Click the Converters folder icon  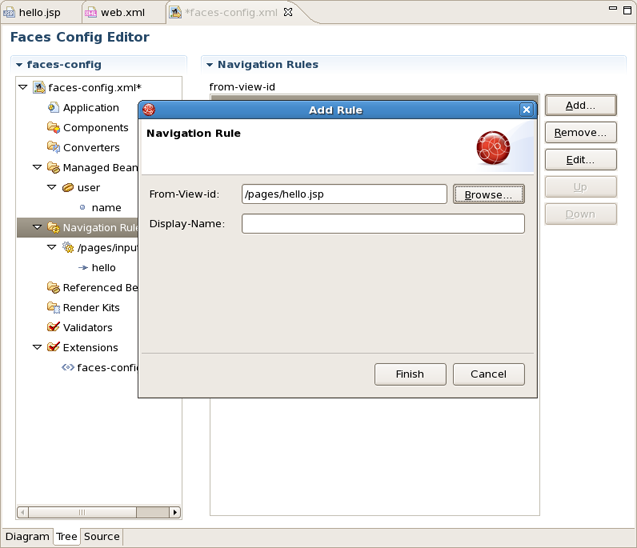[53, 147]
